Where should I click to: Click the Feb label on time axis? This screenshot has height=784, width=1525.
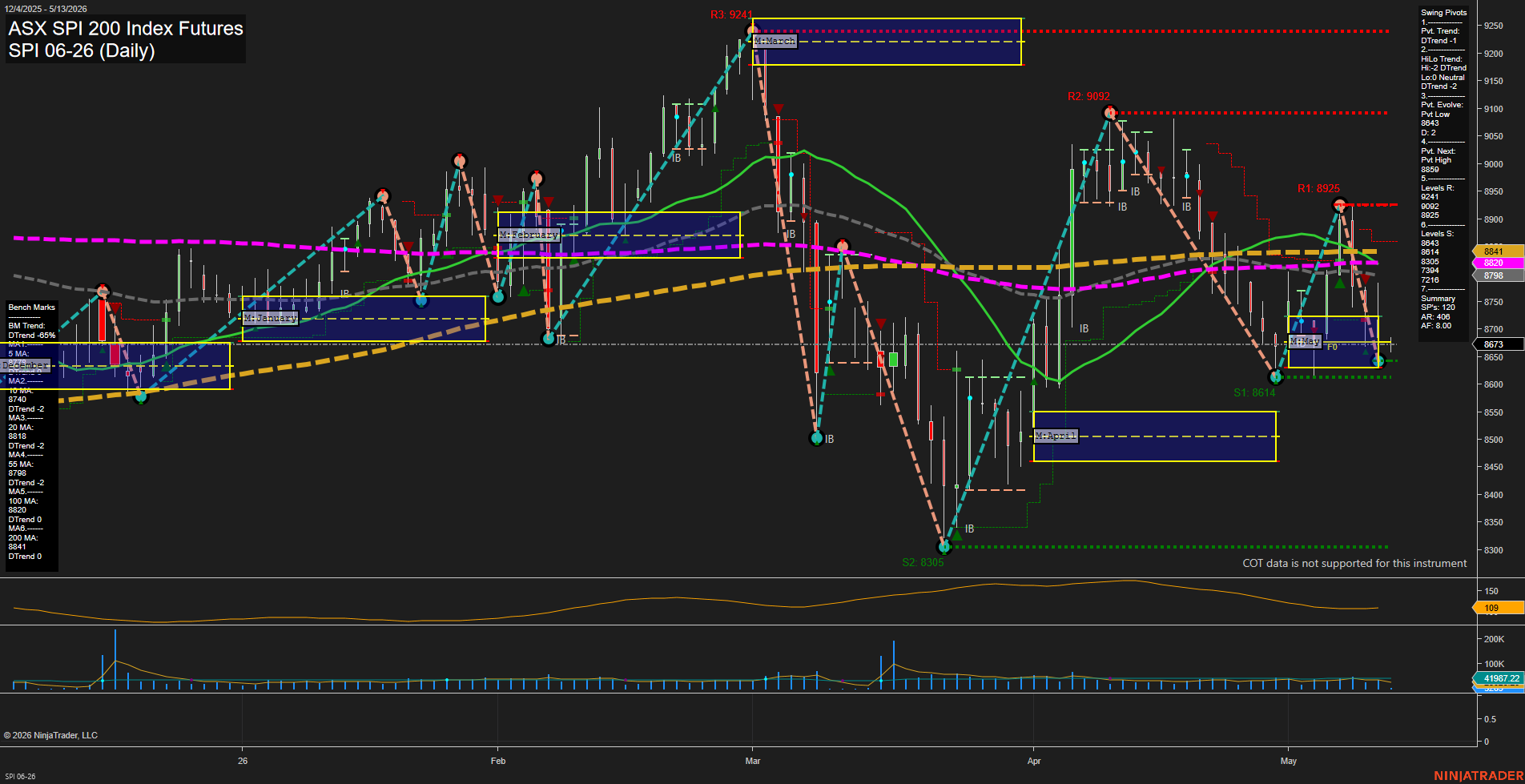[x=498, y=761]
